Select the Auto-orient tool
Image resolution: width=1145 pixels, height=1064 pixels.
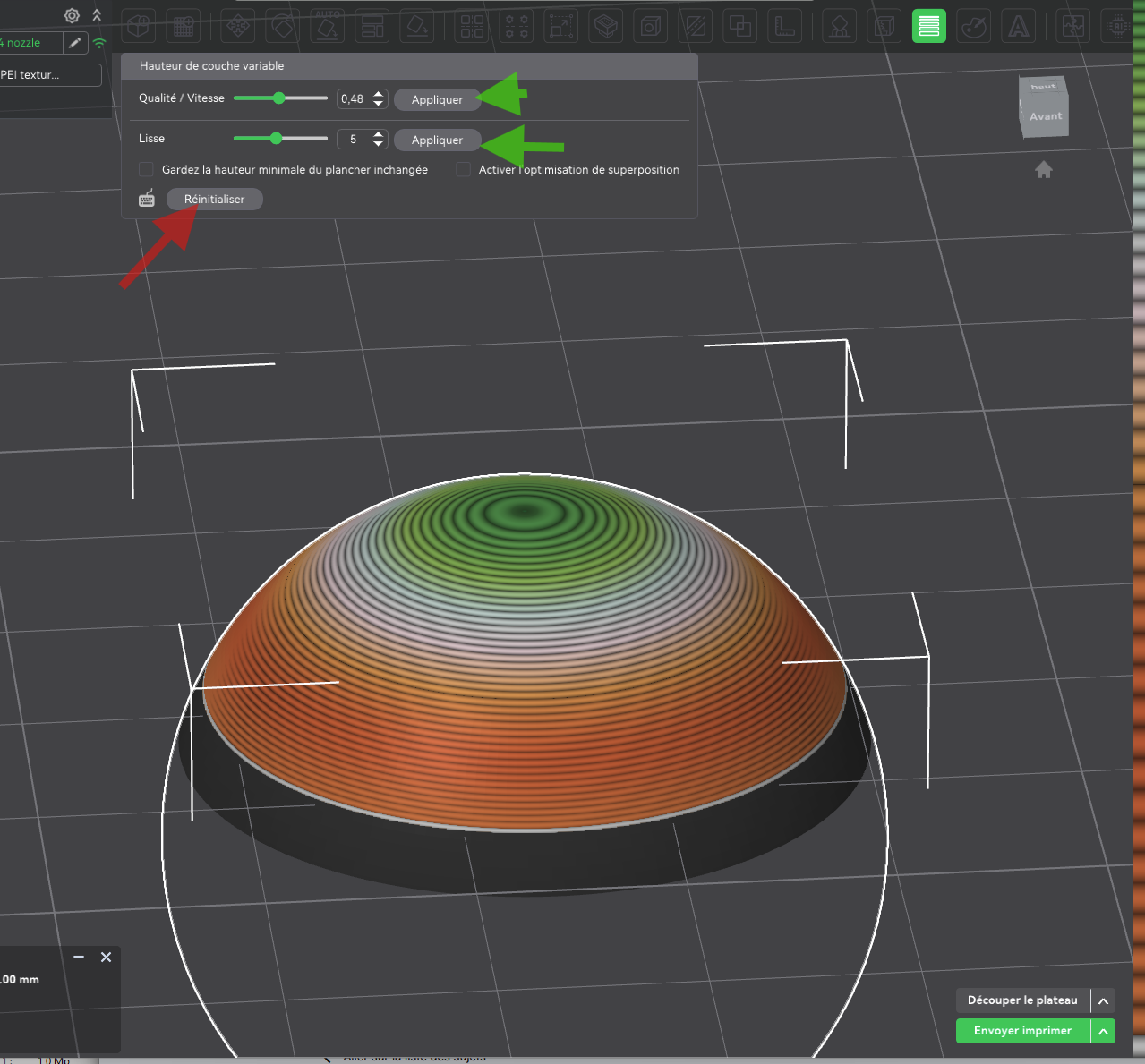(x=328, y=26)
